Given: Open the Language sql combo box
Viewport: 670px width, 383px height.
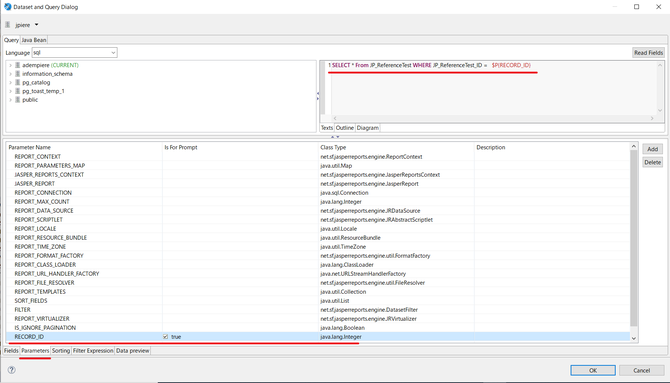Looking at the screenshot, I should (x=74, y=53).
